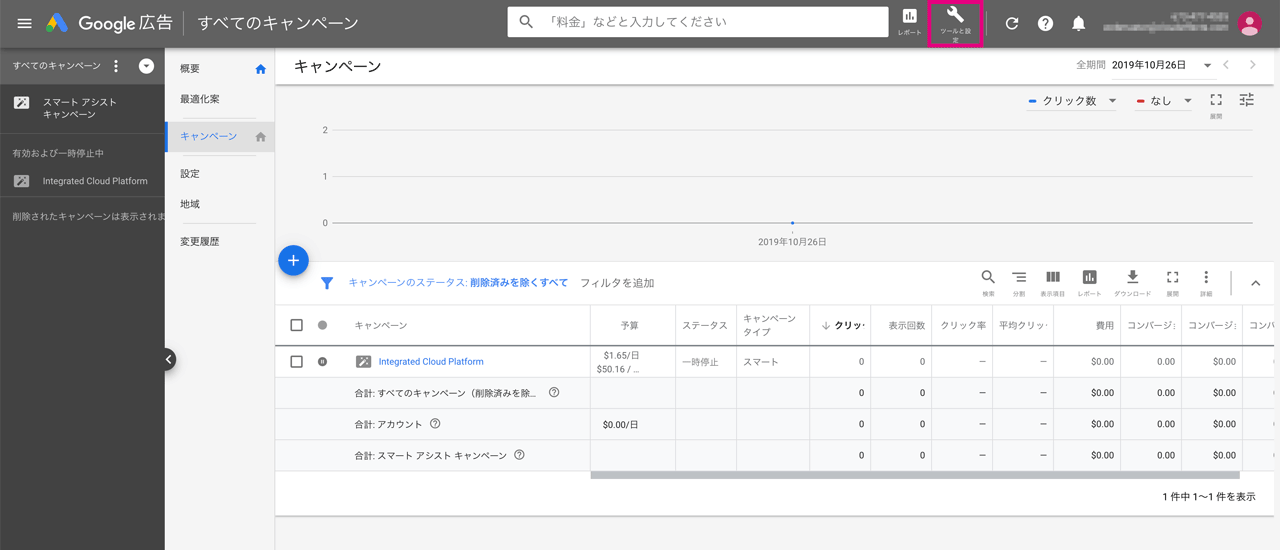The height and width of the screenshot is (550, 1280).
Task: Open notifications bell
Action: click(1079, 23)
